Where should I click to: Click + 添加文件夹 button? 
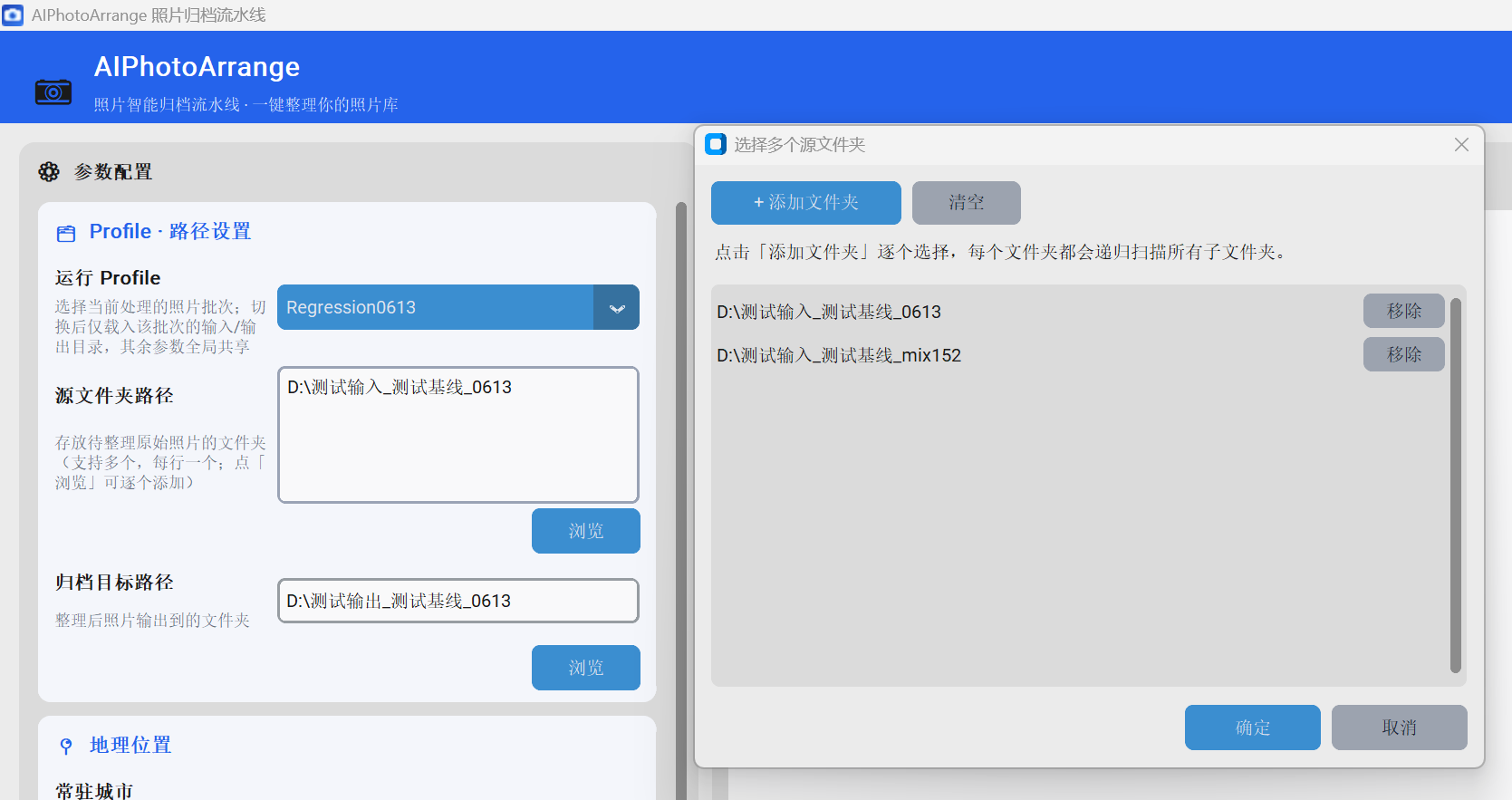point(806,203)
